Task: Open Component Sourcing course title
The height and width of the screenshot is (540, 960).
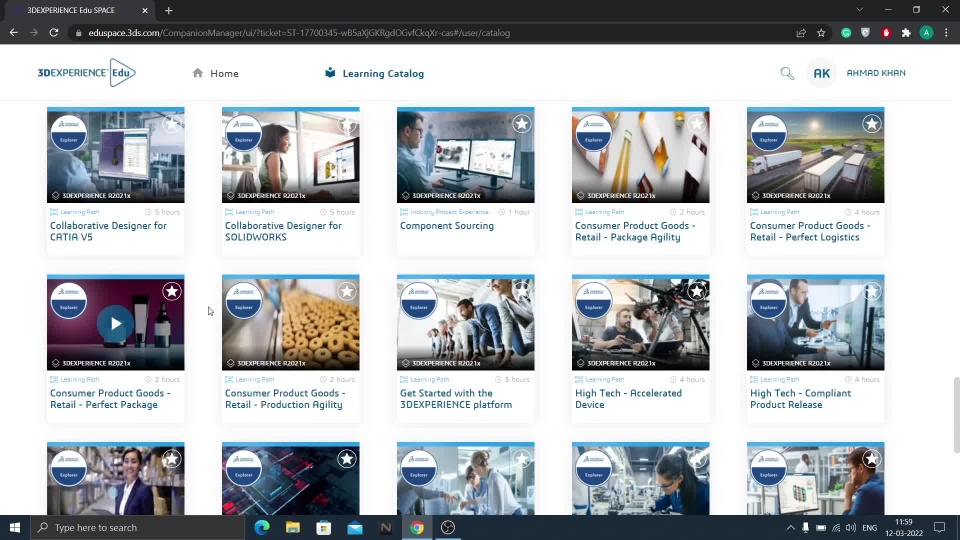Action: [446, 226]
